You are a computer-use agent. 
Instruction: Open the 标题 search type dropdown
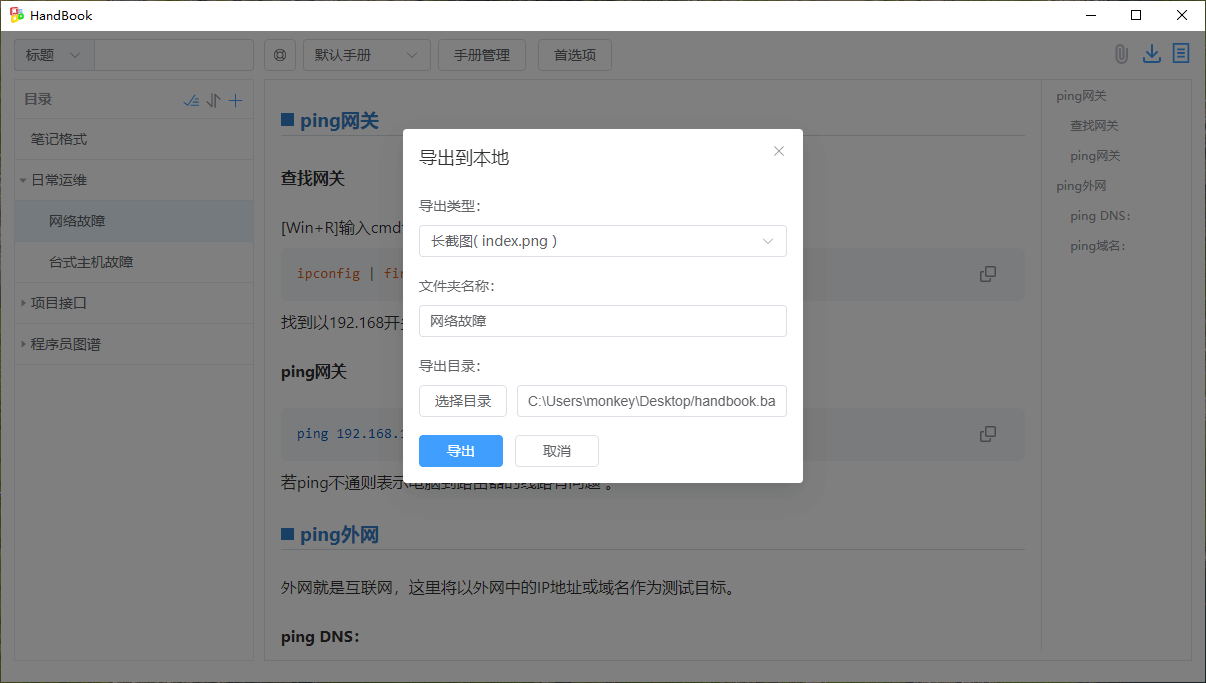click(x=54, y=55)
